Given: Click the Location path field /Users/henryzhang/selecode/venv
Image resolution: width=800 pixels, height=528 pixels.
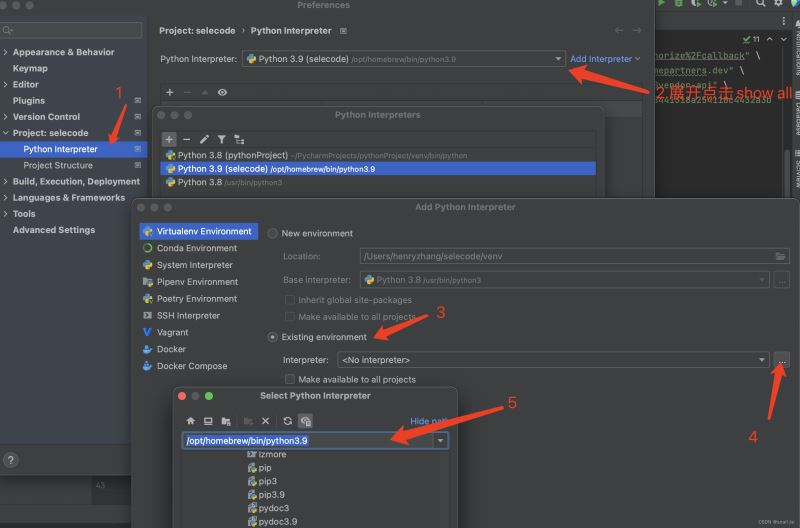Looking at the screenshot, I should [574, 256].
